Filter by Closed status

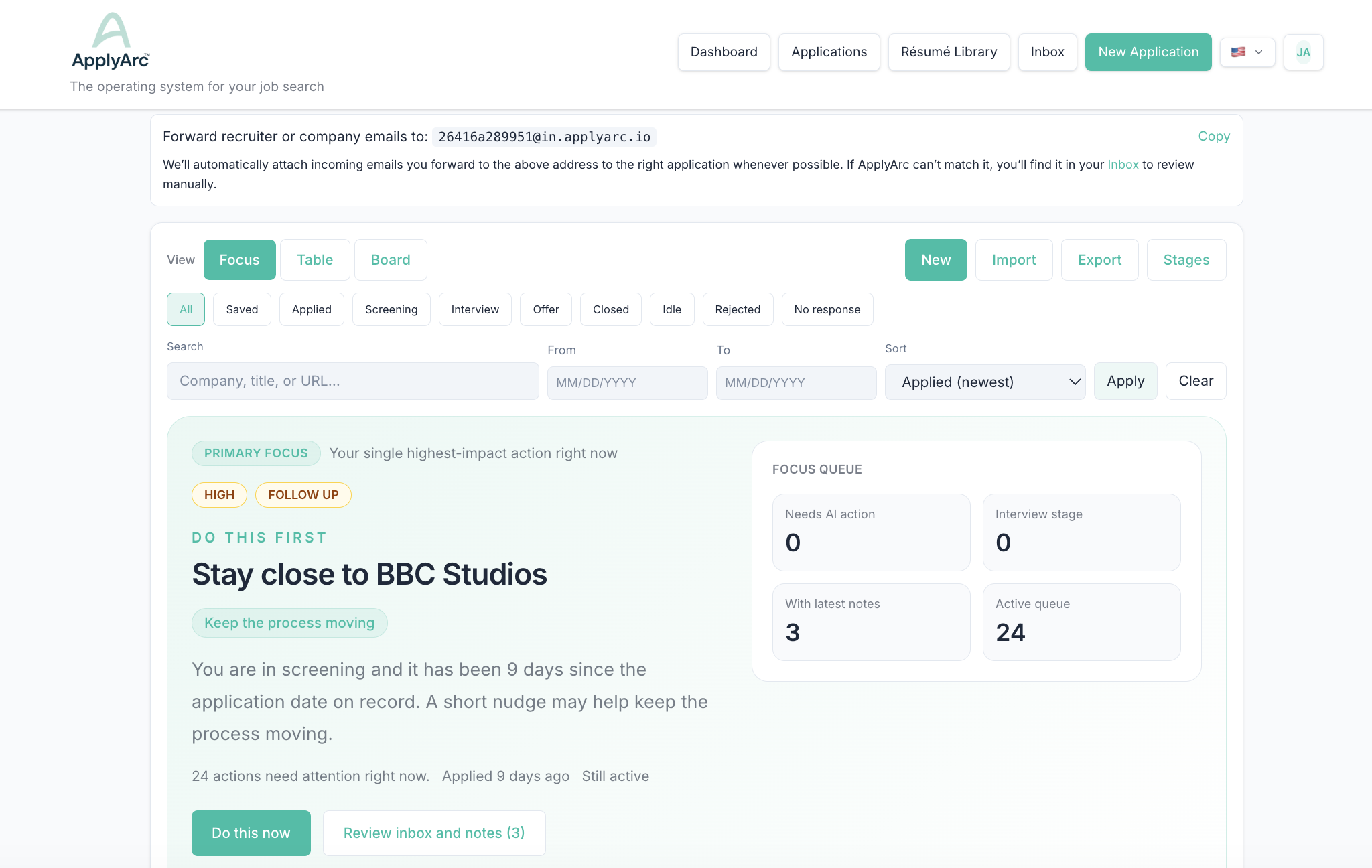[610, 309]
